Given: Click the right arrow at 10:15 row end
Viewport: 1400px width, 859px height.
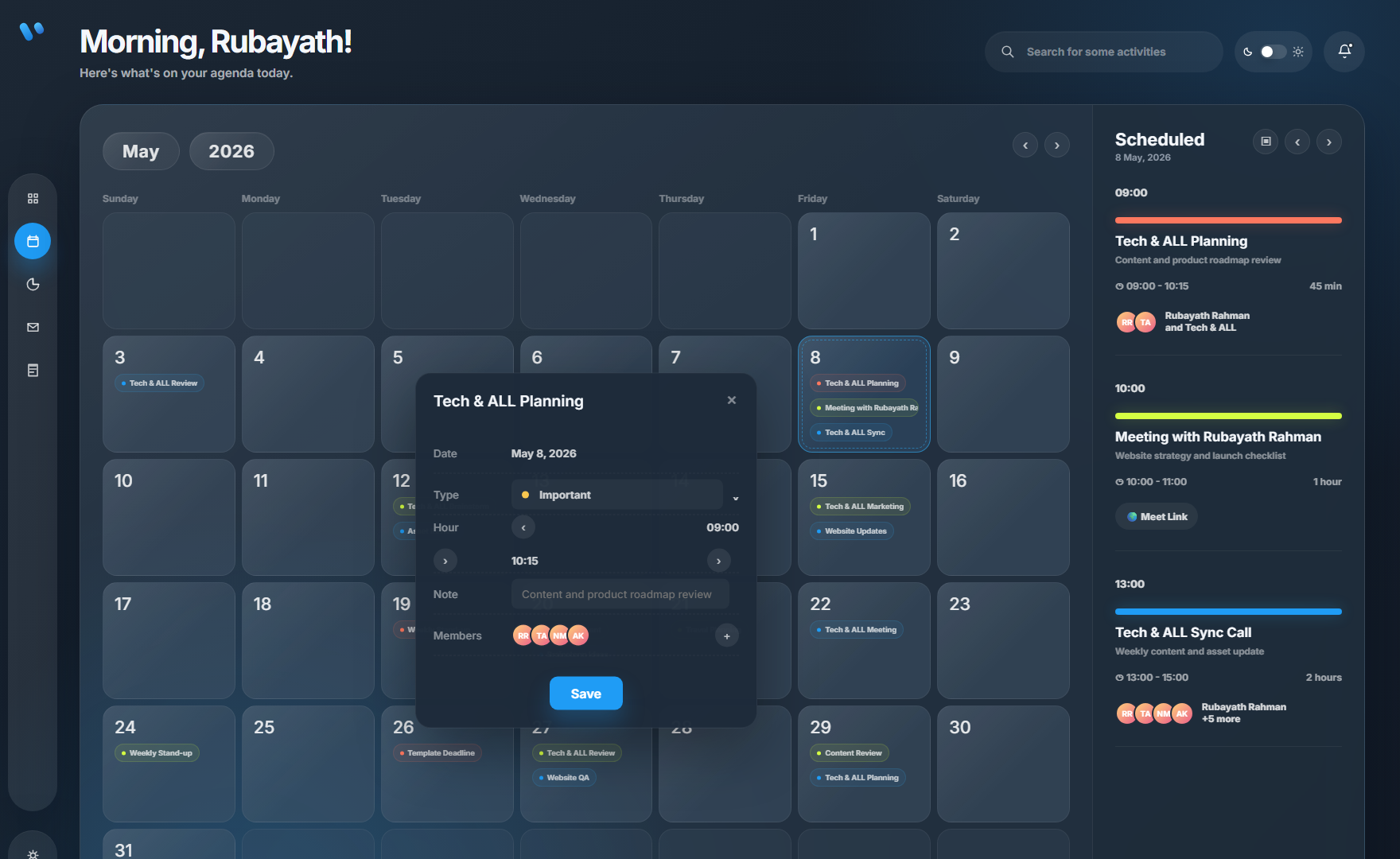Looking at the screenshot, I should pos(719,561).
